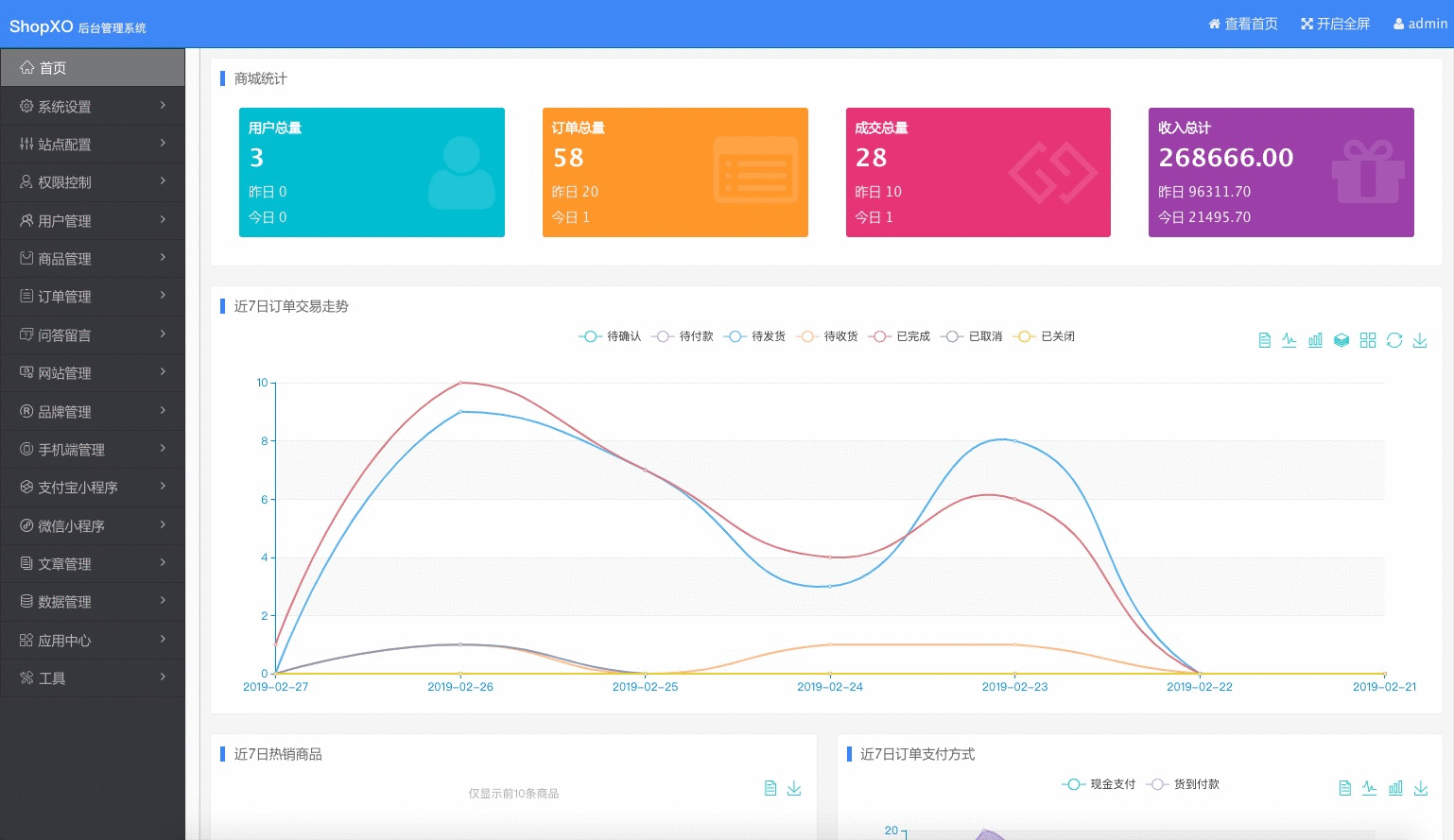This screenshot has height=840, width=1454.
Task: Save order trend chart as image
Action: (x=1420, y=340)
